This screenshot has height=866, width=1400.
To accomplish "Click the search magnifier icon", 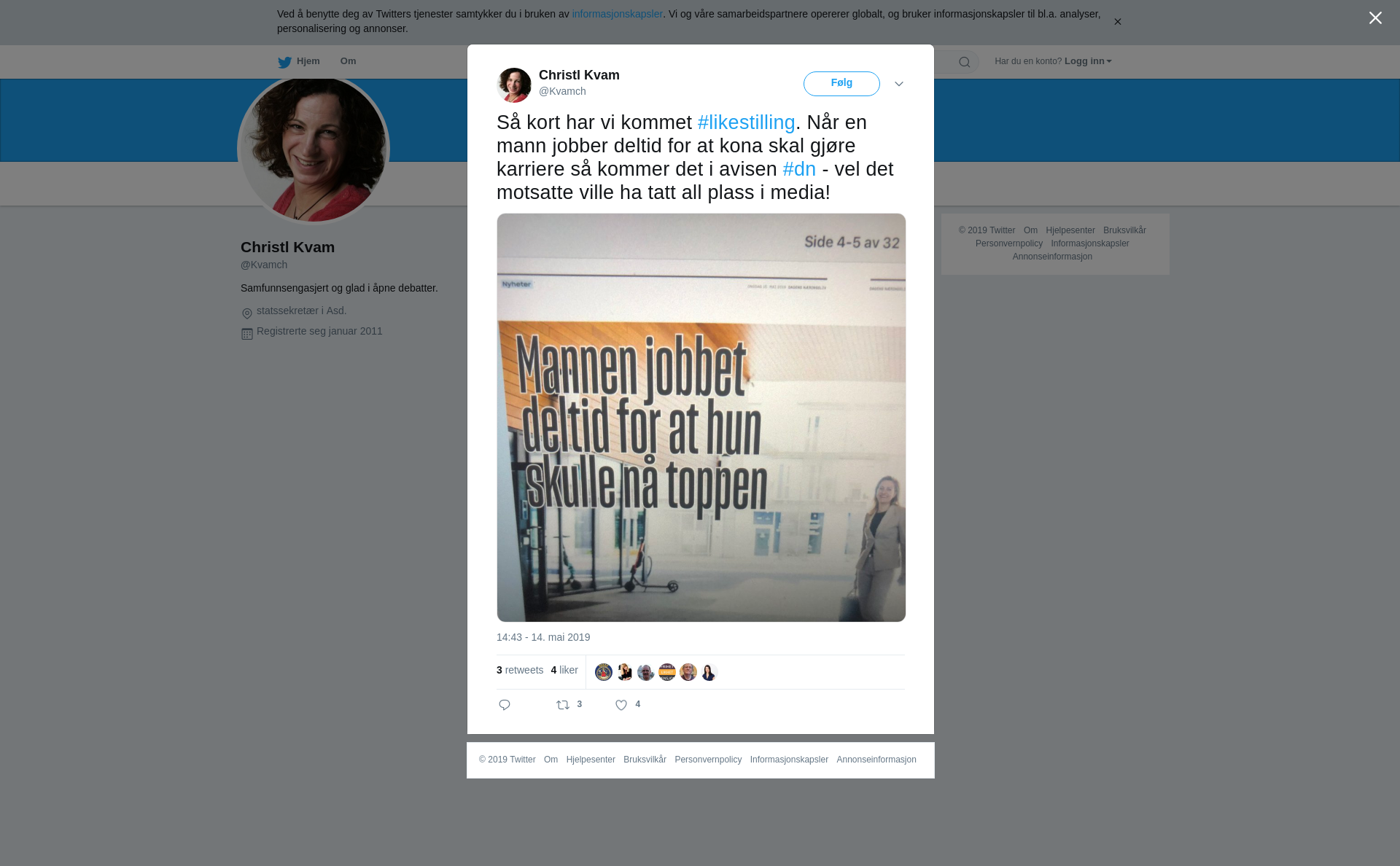I will pyautogui.click(x=965, y=62).
